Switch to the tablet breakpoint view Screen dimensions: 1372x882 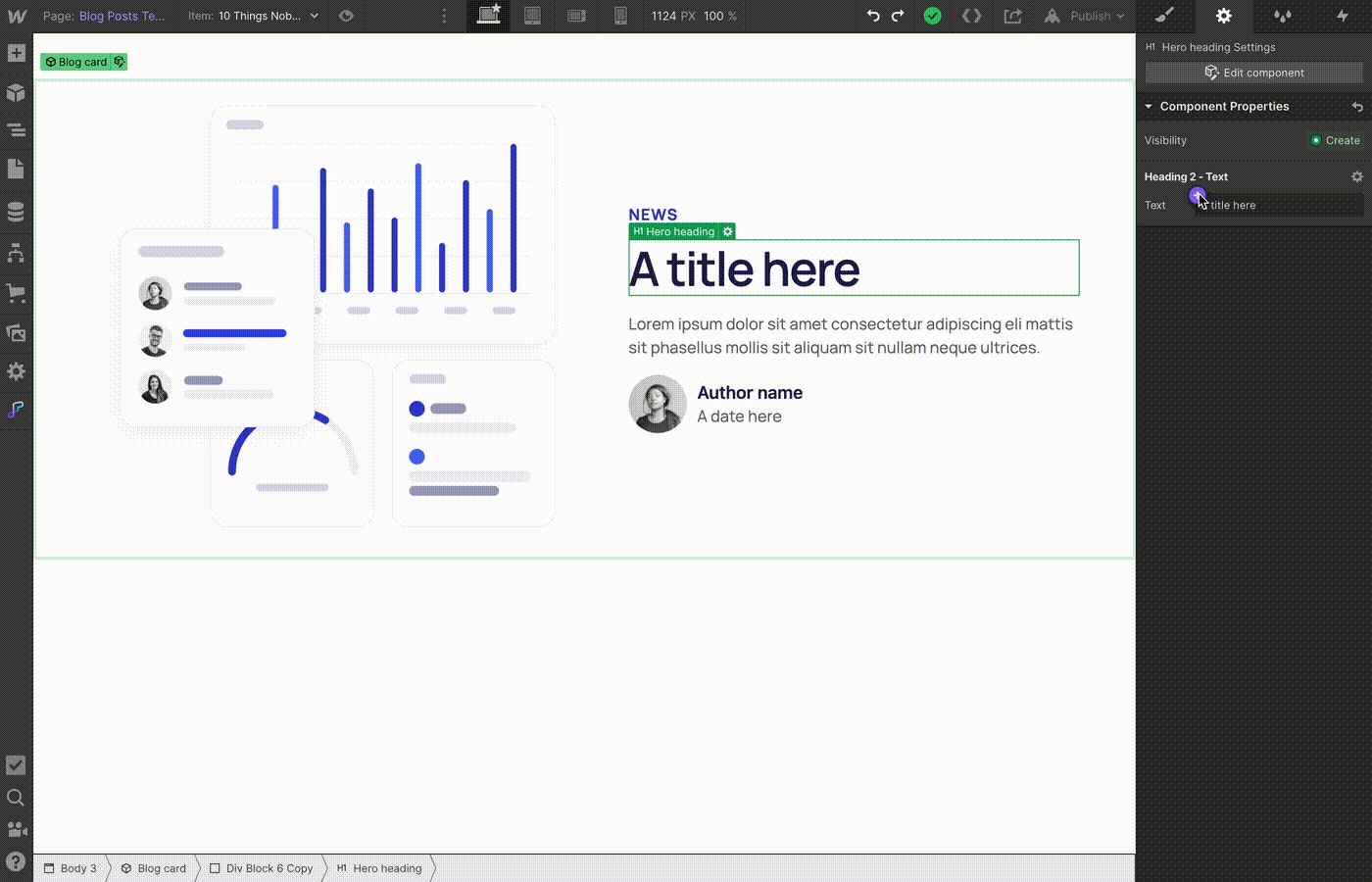pos(532,16)
